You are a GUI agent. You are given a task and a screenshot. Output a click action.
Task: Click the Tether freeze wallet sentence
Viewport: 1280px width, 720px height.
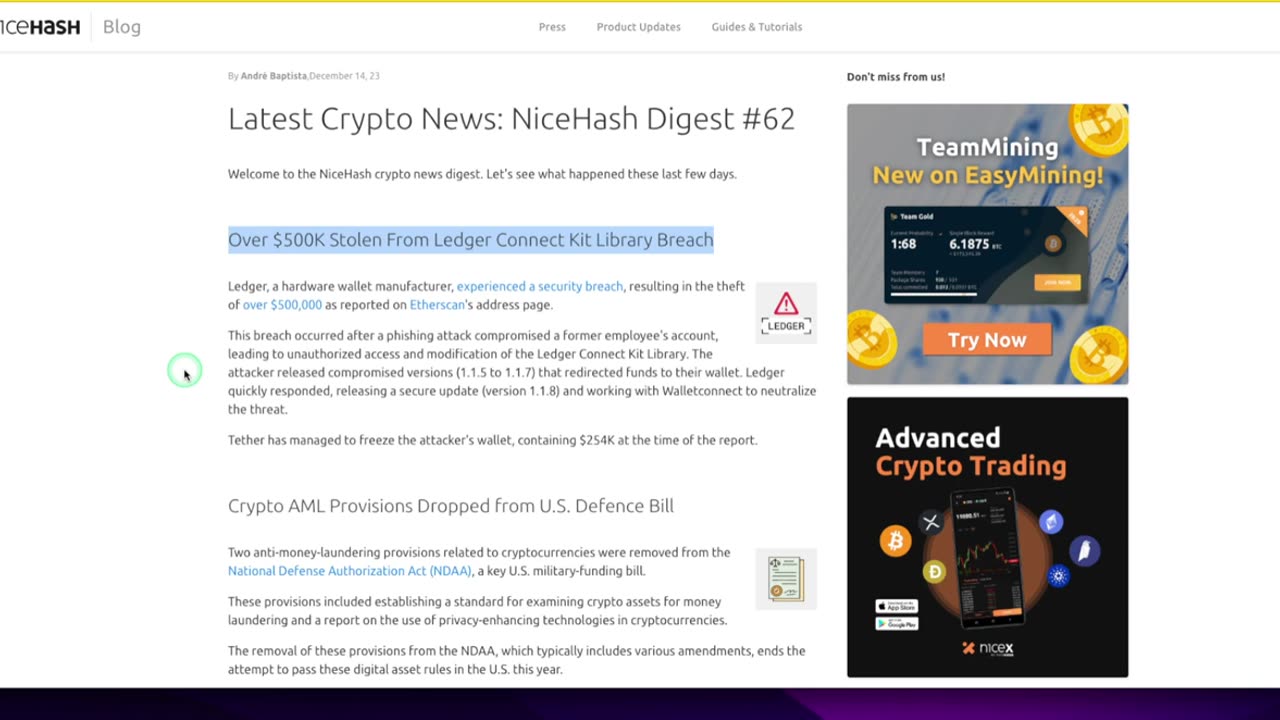pos(492,440)
